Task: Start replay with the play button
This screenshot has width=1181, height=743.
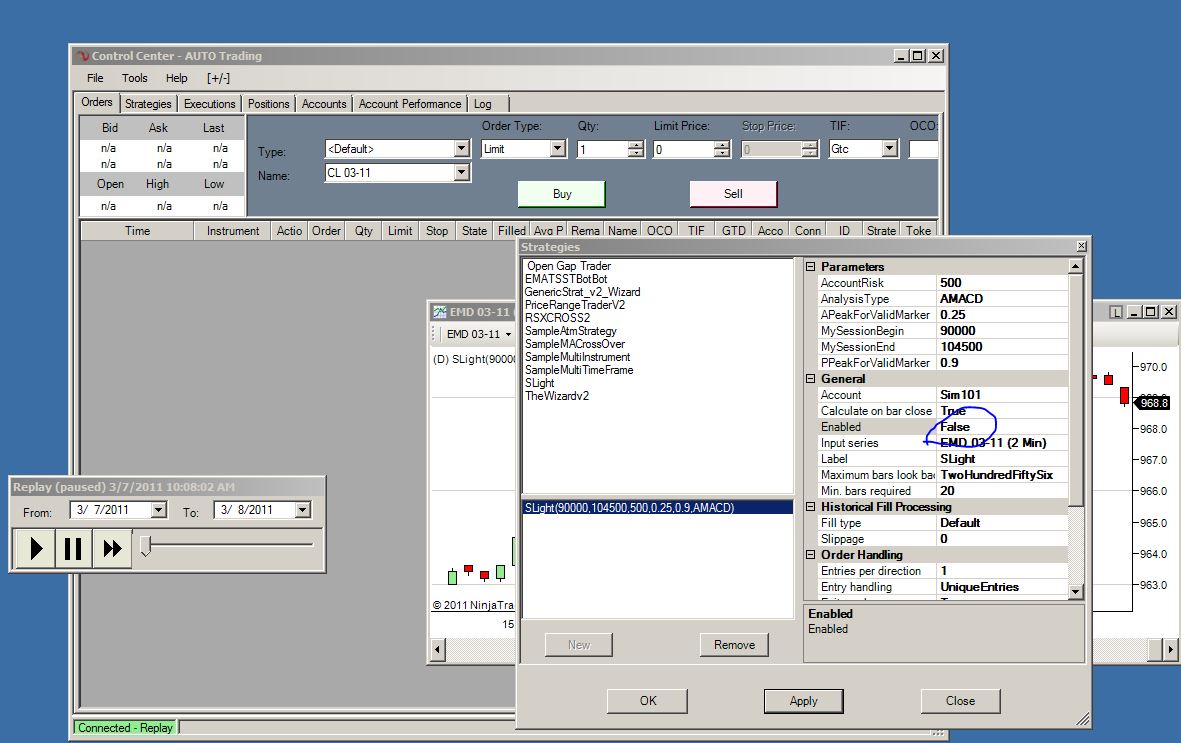Action: [35, 548]
